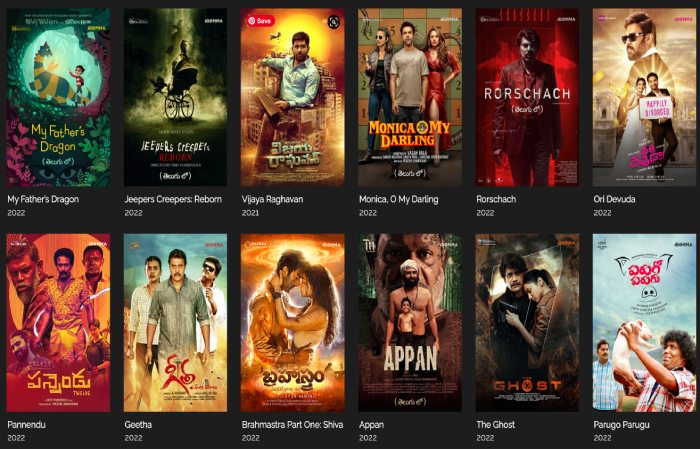Click the visual search lens icon on Vijaya Raghavan poster
This screenshot has width=700, height=450.
pyautogui.click(x=333, y=21)
